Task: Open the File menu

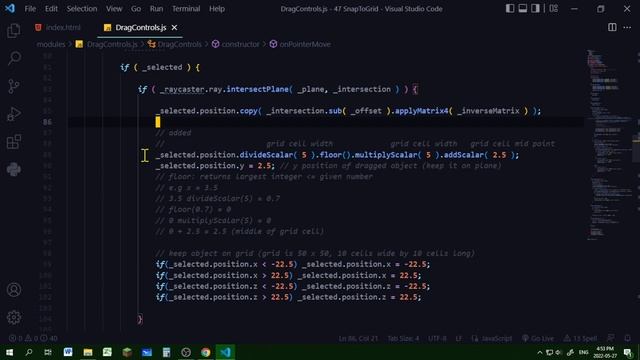Action: click(x=30, y=9)
